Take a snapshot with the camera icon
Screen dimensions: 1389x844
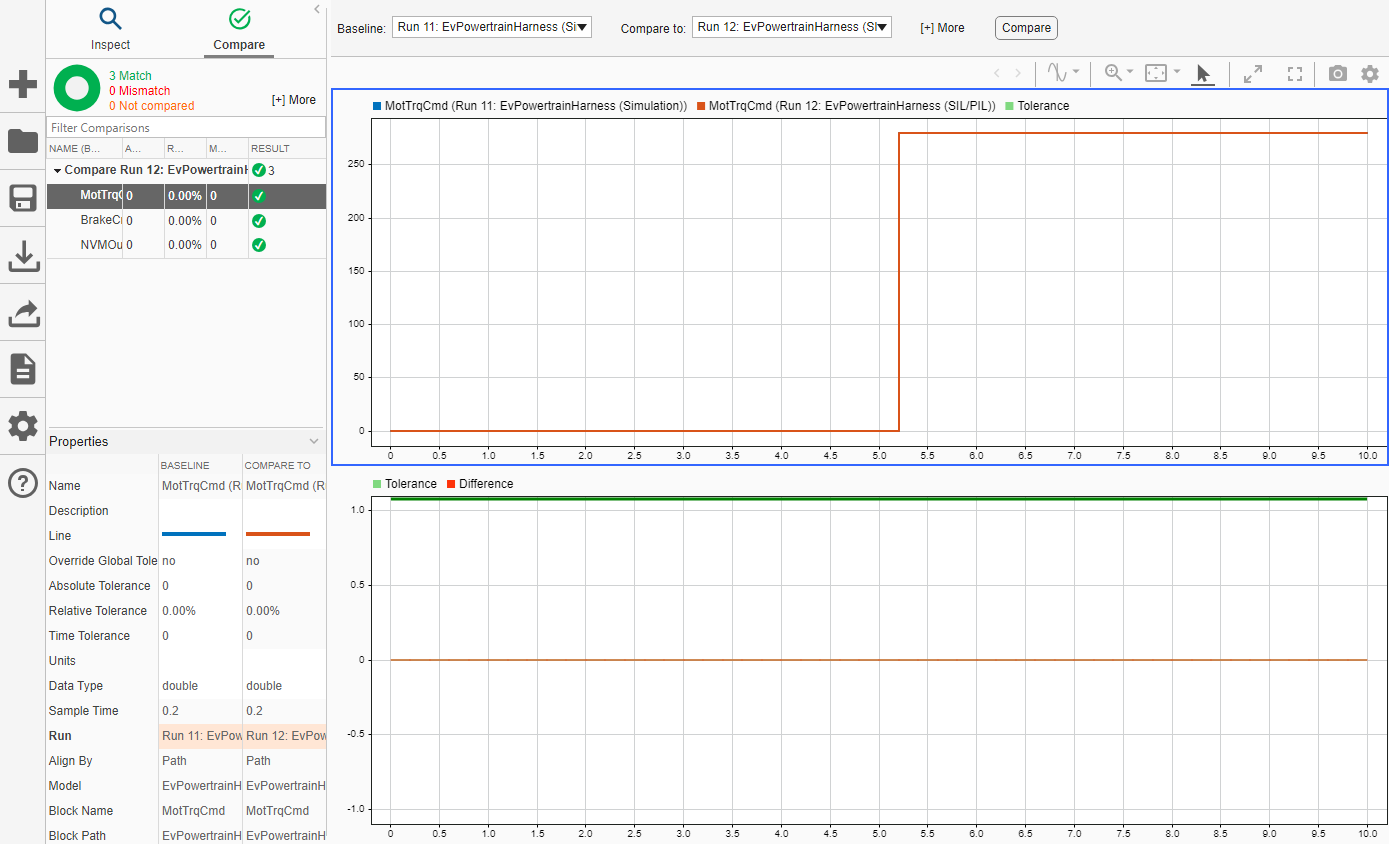point(1337,73)
